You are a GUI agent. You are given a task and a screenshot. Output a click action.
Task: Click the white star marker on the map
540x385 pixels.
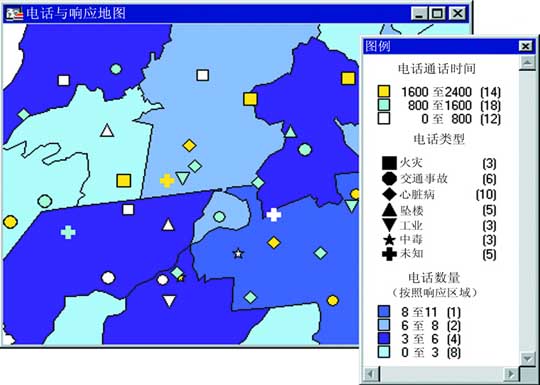(x=238, y=254)
